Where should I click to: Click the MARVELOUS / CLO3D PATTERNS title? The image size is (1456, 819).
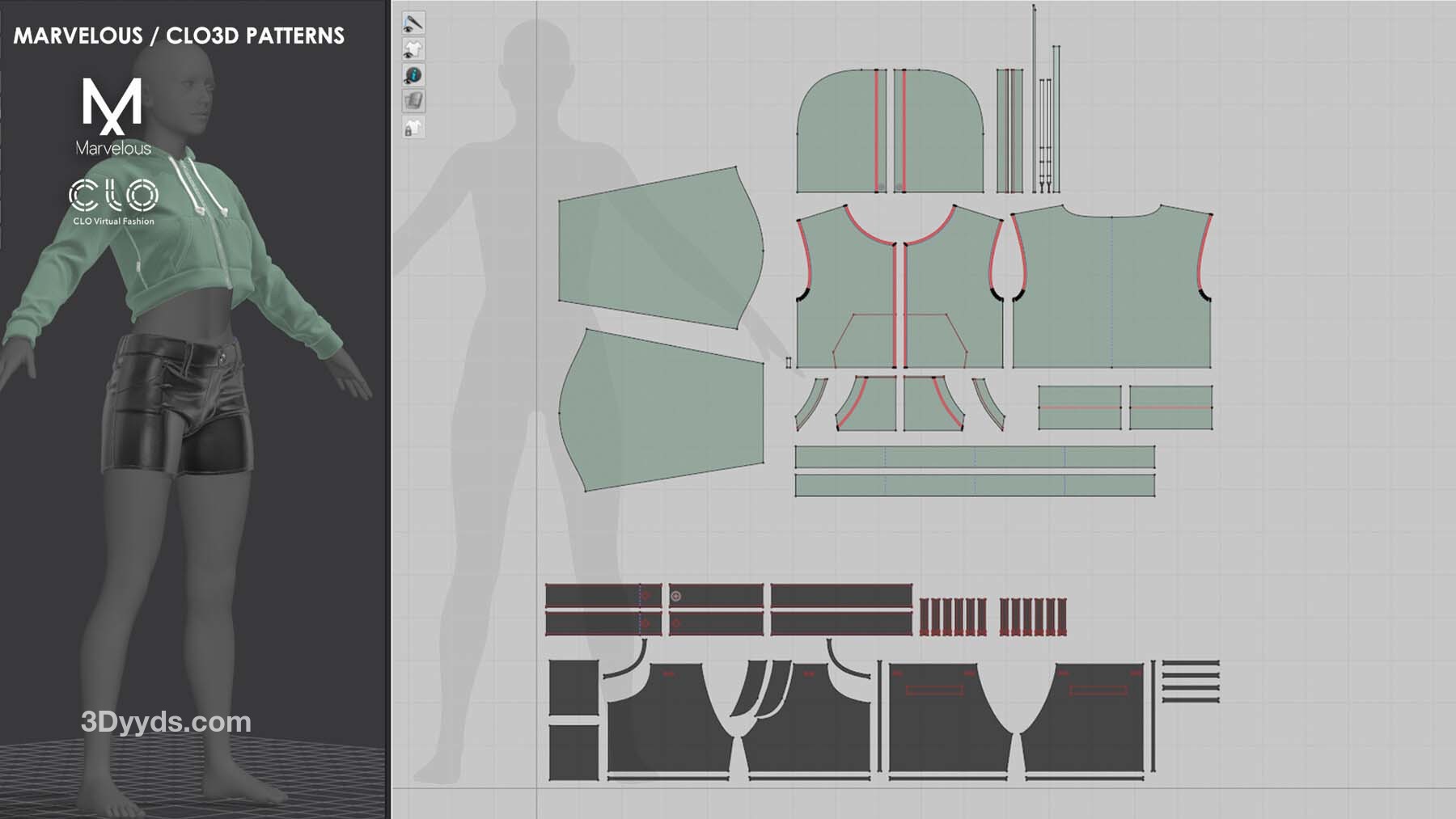(179, 36)
